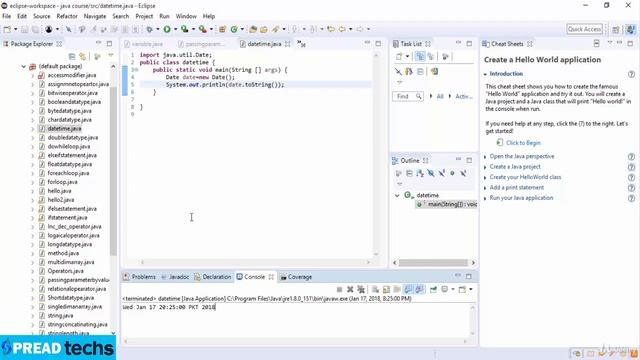Toggle Categorized view in Task List toolbar

point(420,56)
